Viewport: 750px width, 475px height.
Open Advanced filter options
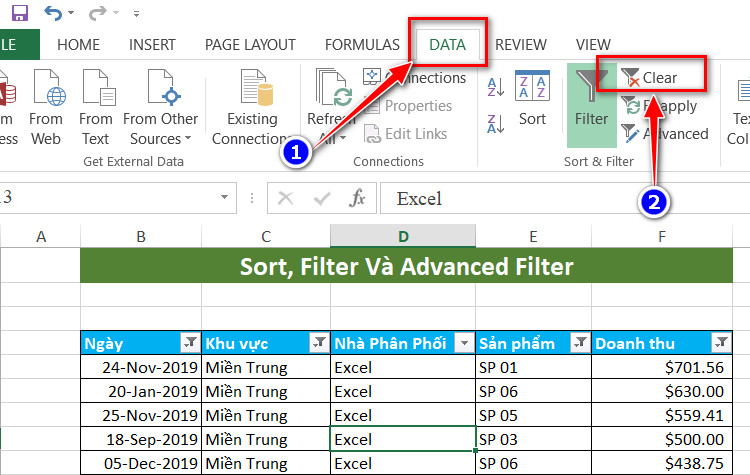[x=665, y=134]
